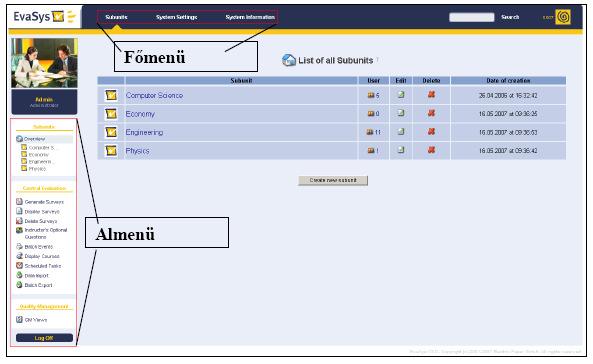This screenshot has height=364, width=593.
Task: Open the System Settings menu
Action: tap(177, 17)
